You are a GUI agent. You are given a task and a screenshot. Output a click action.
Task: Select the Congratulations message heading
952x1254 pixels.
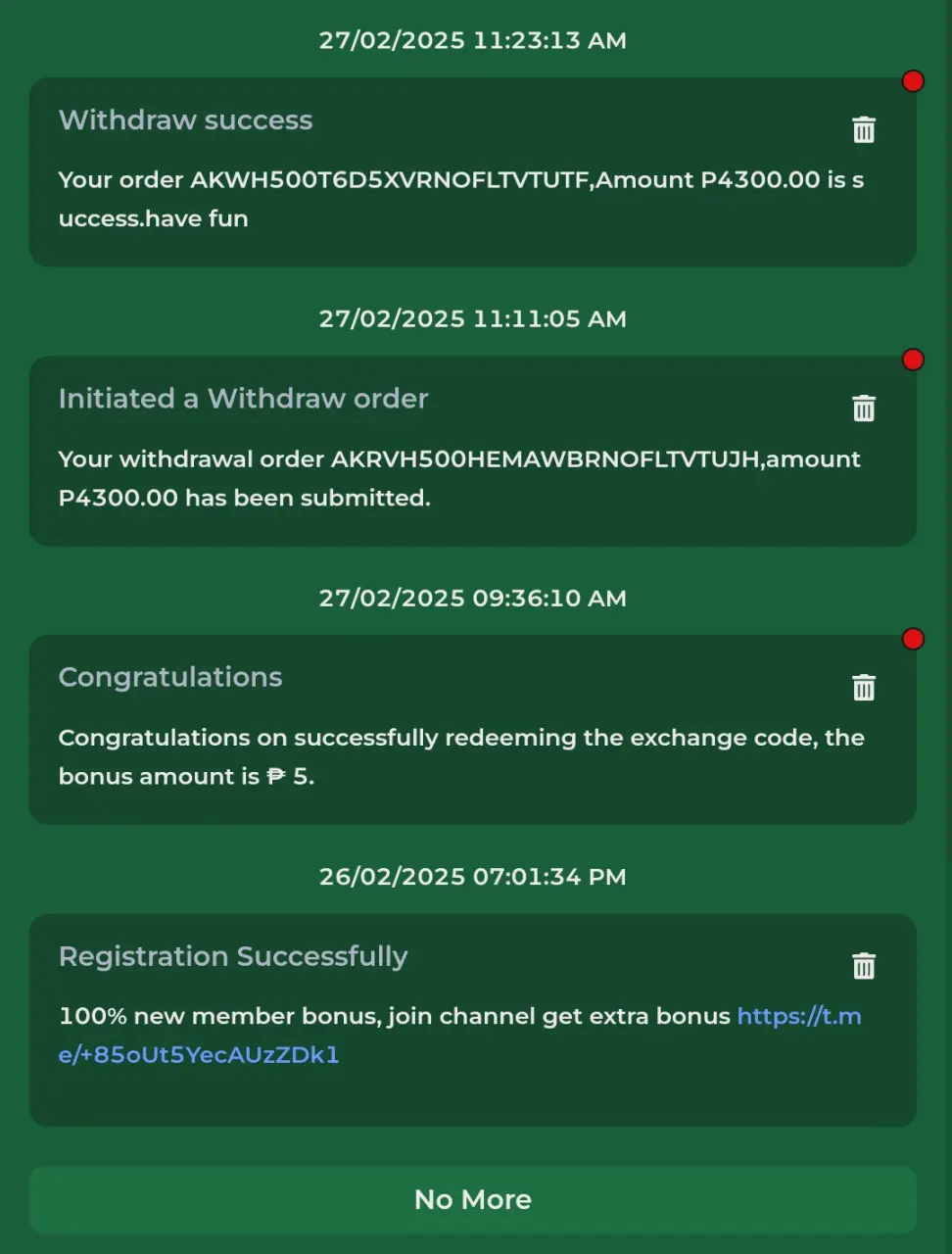click(170, 677)
